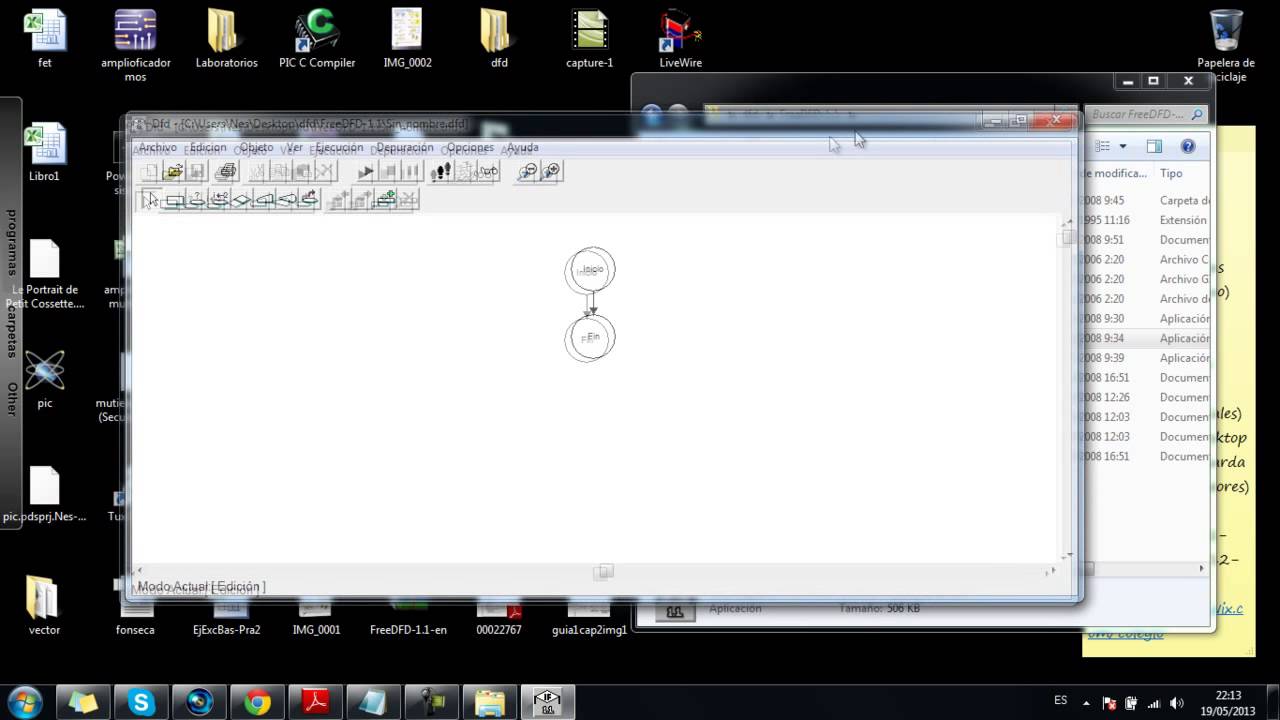Open the Ayuda menu
Screen dimensions: 1280x720
522,148
